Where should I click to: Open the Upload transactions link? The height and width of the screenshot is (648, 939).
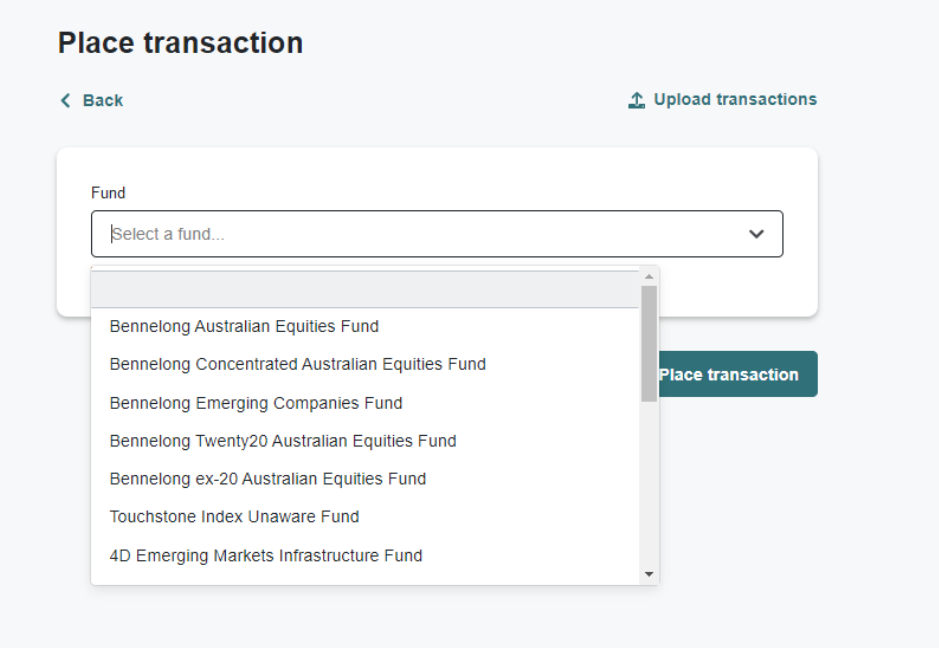point(735,99)
